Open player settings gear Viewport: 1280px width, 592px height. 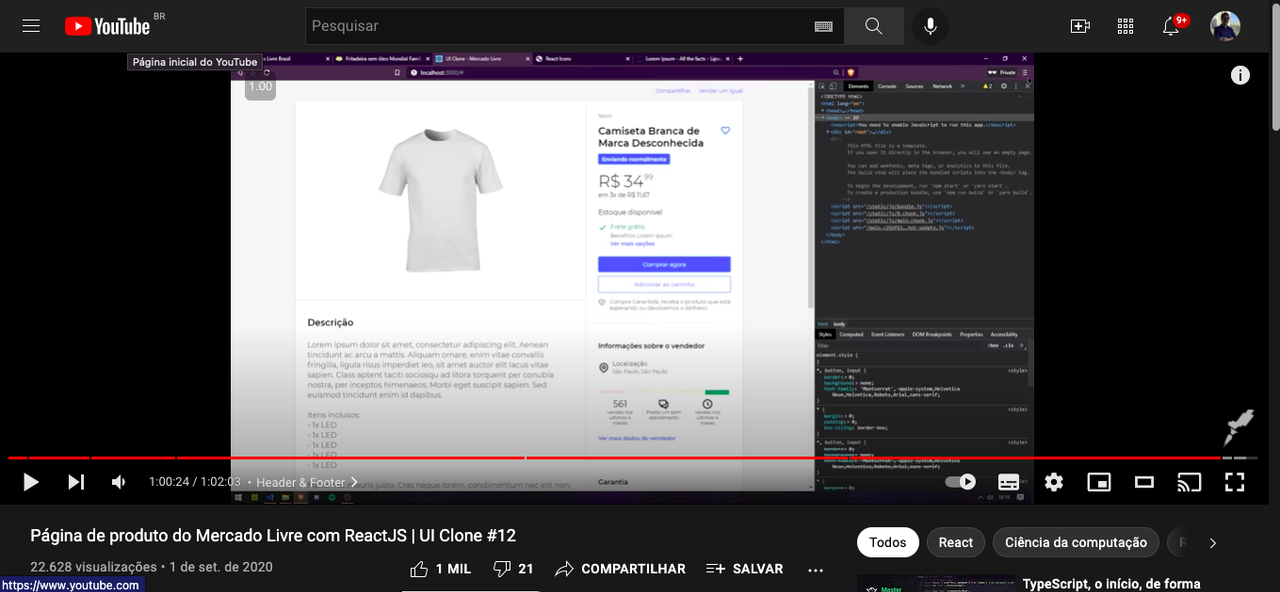point(1054,482)
